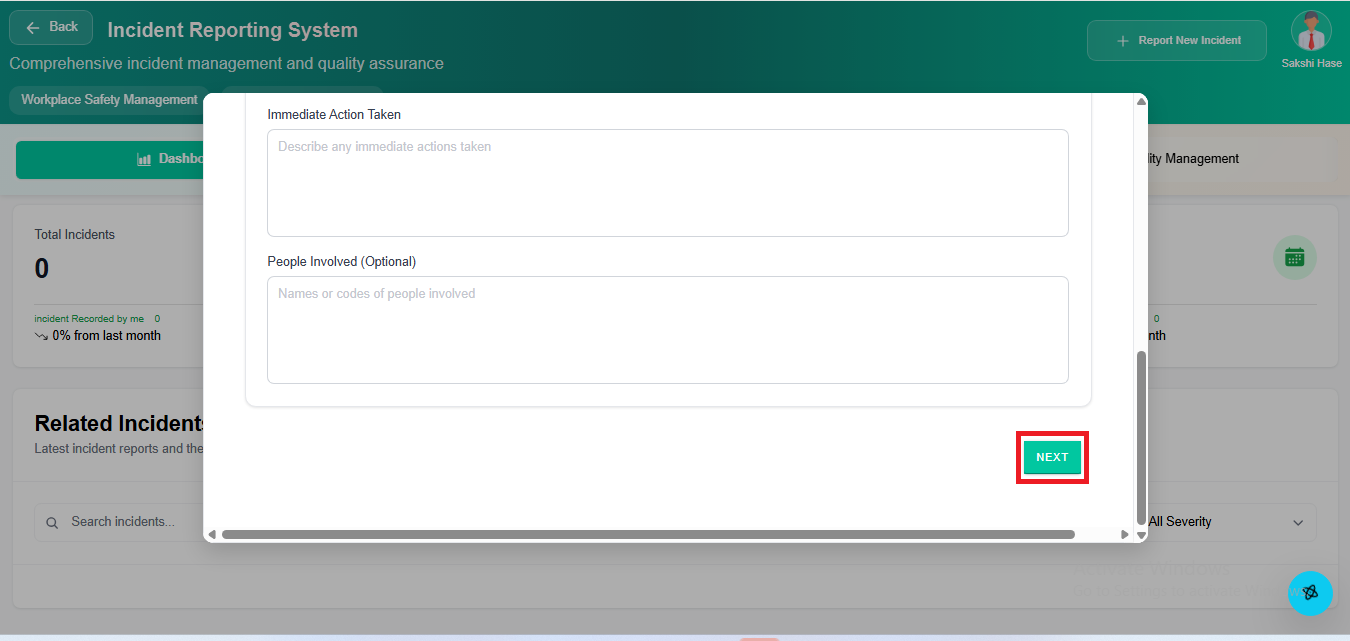Click the blue floating assistant button

[x=1310, y=592]
